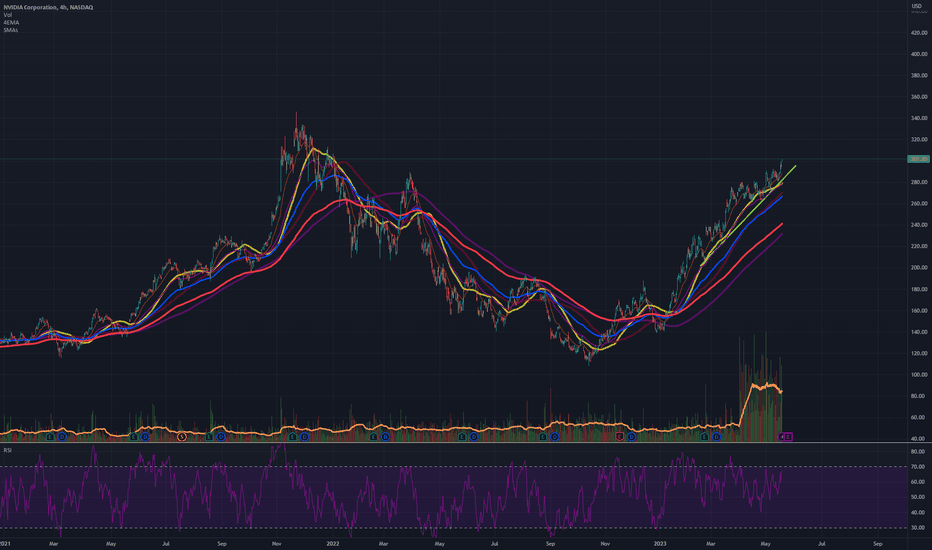
Task: Click the 30.00 RSI scale label
Action: [x=917, y=527]
